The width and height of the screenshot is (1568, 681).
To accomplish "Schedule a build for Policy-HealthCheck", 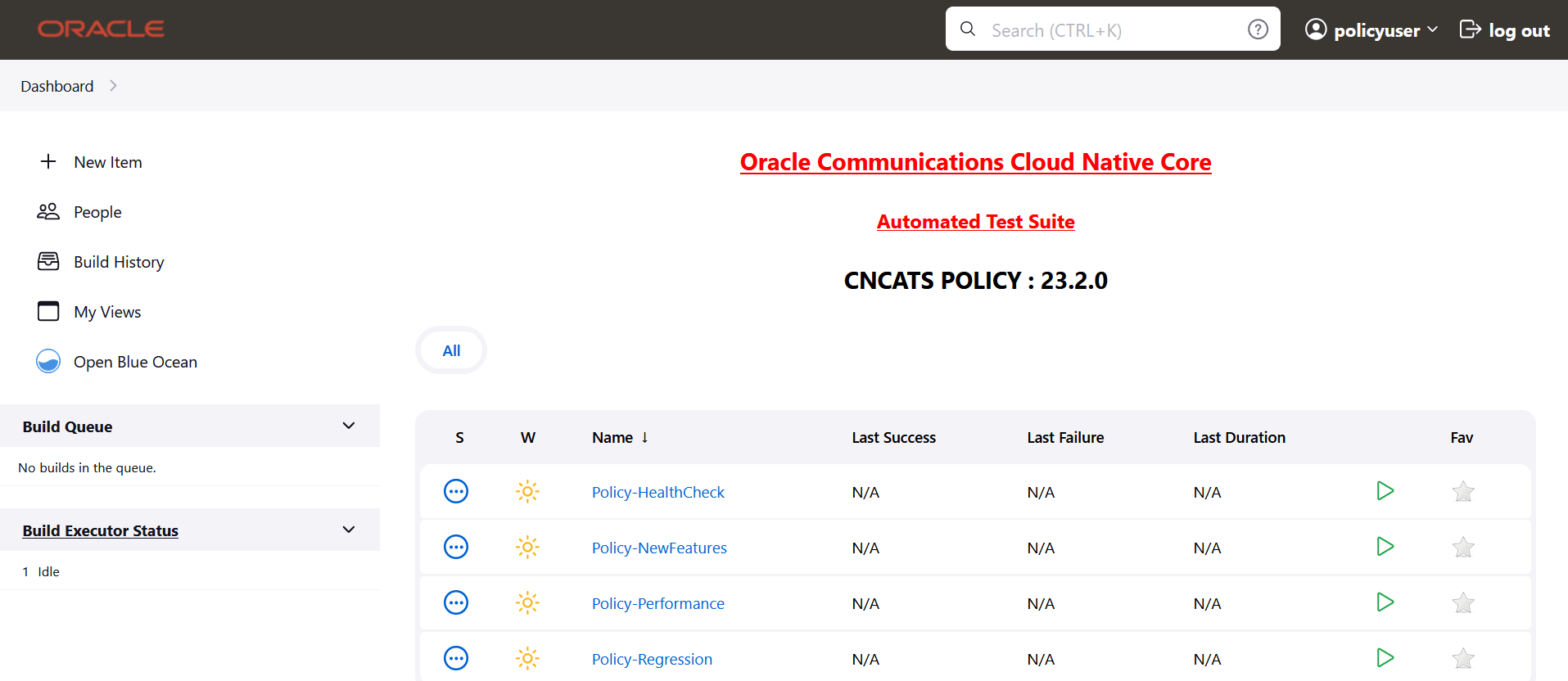I will pos(1385,491).
